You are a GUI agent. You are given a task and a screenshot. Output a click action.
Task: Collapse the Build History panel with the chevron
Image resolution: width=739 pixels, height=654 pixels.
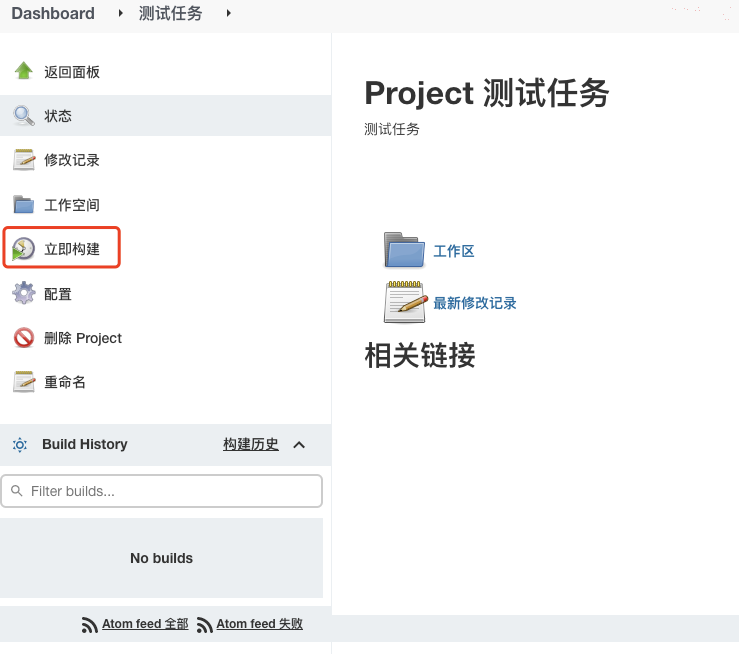point(299,445)
